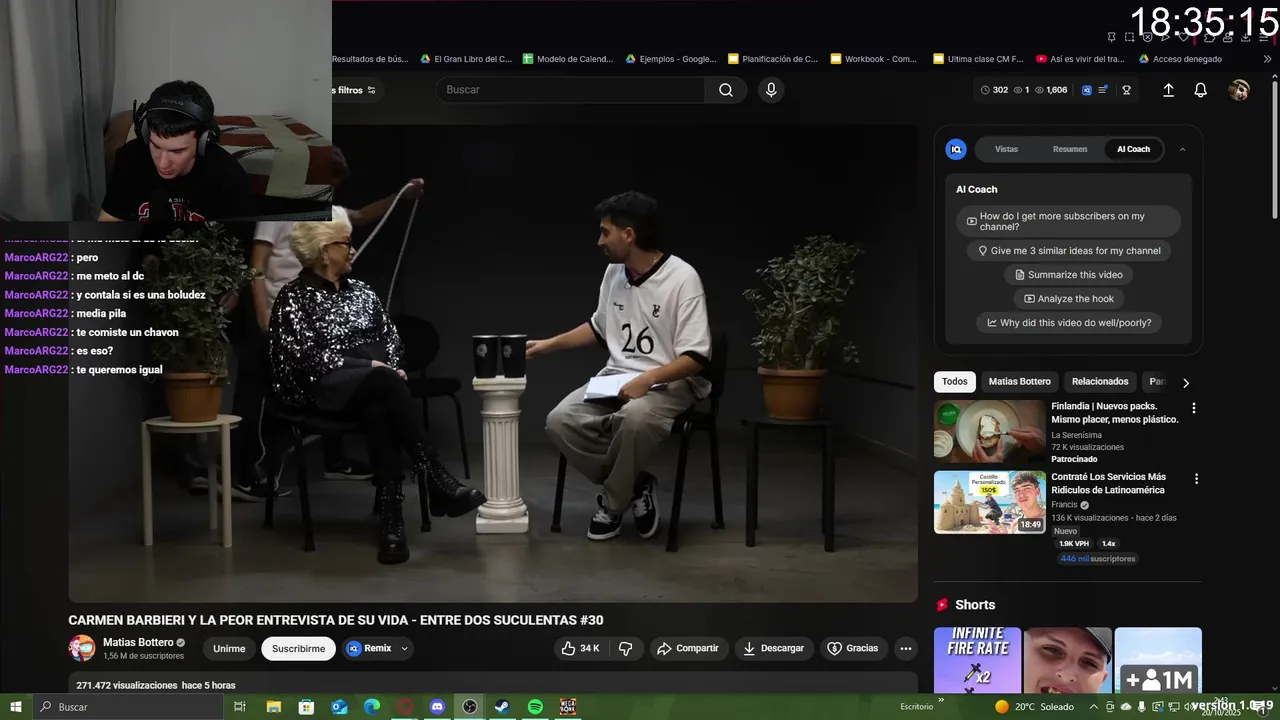Switch to the Resumen tab
Screen dimensions: 1280x720
pyautogui.click(x=1070, y=149)
